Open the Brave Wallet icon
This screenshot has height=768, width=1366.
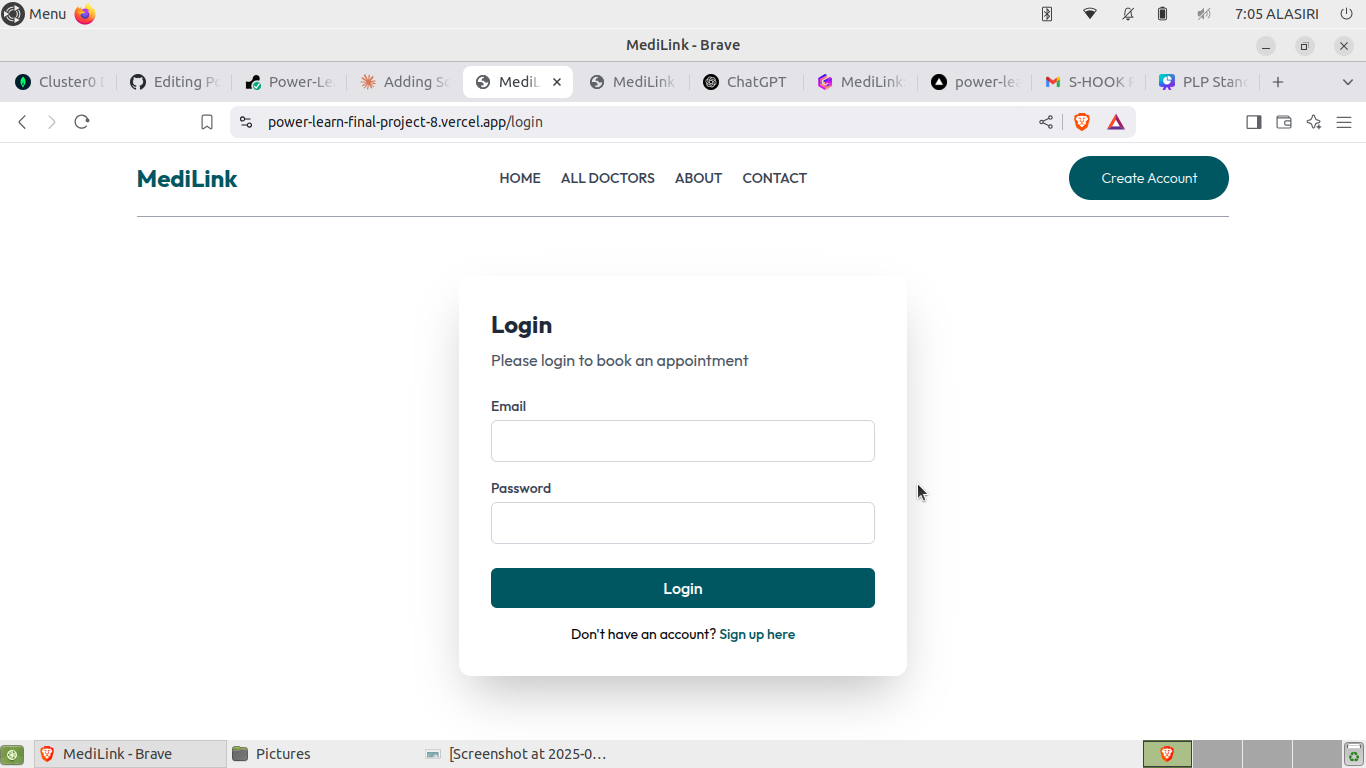pos(1284,122)
